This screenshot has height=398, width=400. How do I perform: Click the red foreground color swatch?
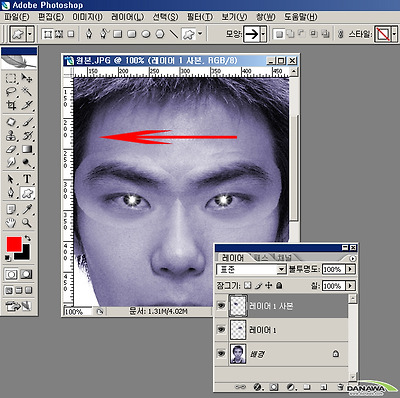[14, 244]
